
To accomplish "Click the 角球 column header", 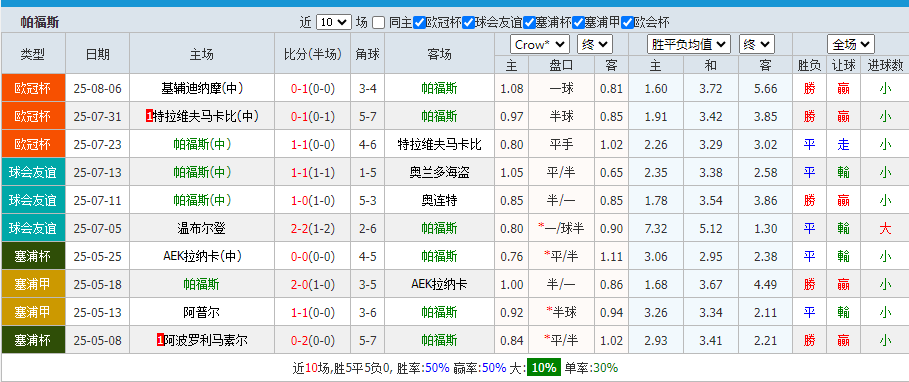I will click(368, 54).
